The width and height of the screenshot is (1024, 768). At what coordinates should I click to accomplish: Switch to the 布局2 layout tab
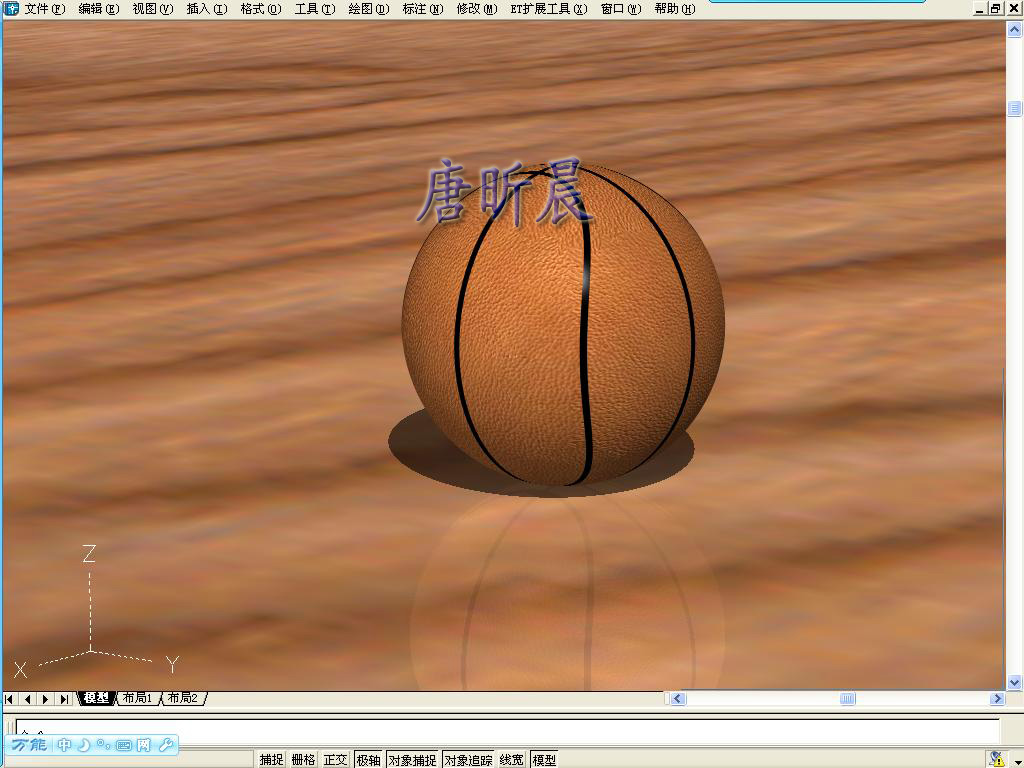pyautogui.click(x=183, y=698)
